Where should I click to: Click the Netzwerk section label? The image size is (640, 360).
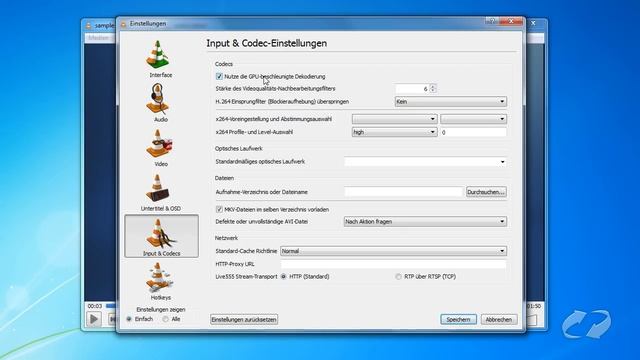point(226,238)
